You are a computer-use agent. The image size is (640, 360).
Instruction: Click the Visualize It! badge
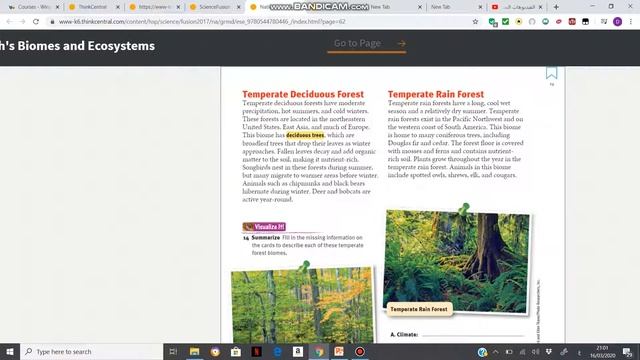click(x=264, y=227)
